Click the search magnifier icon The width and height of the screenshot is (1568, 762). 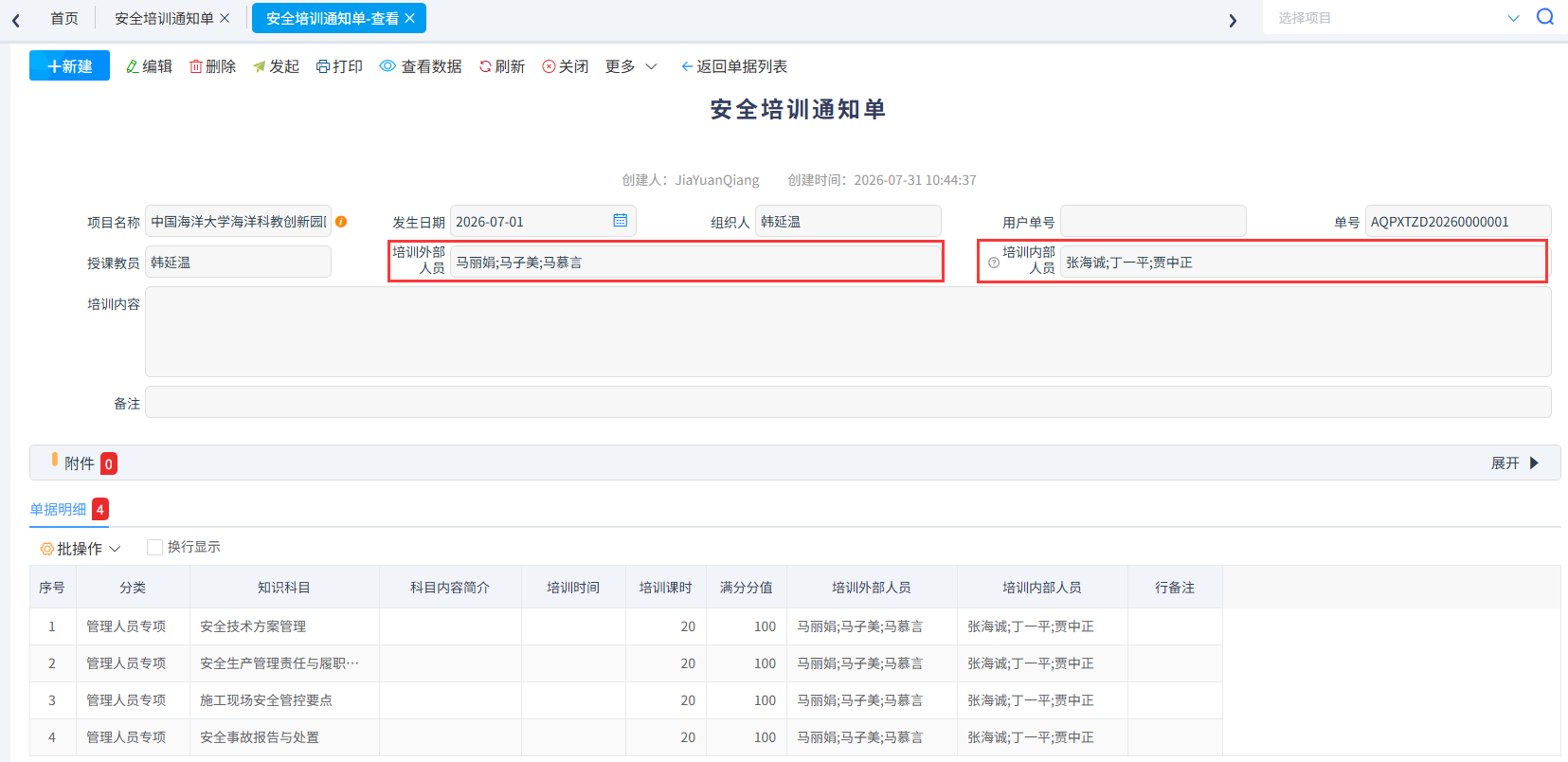(1544, 17)
